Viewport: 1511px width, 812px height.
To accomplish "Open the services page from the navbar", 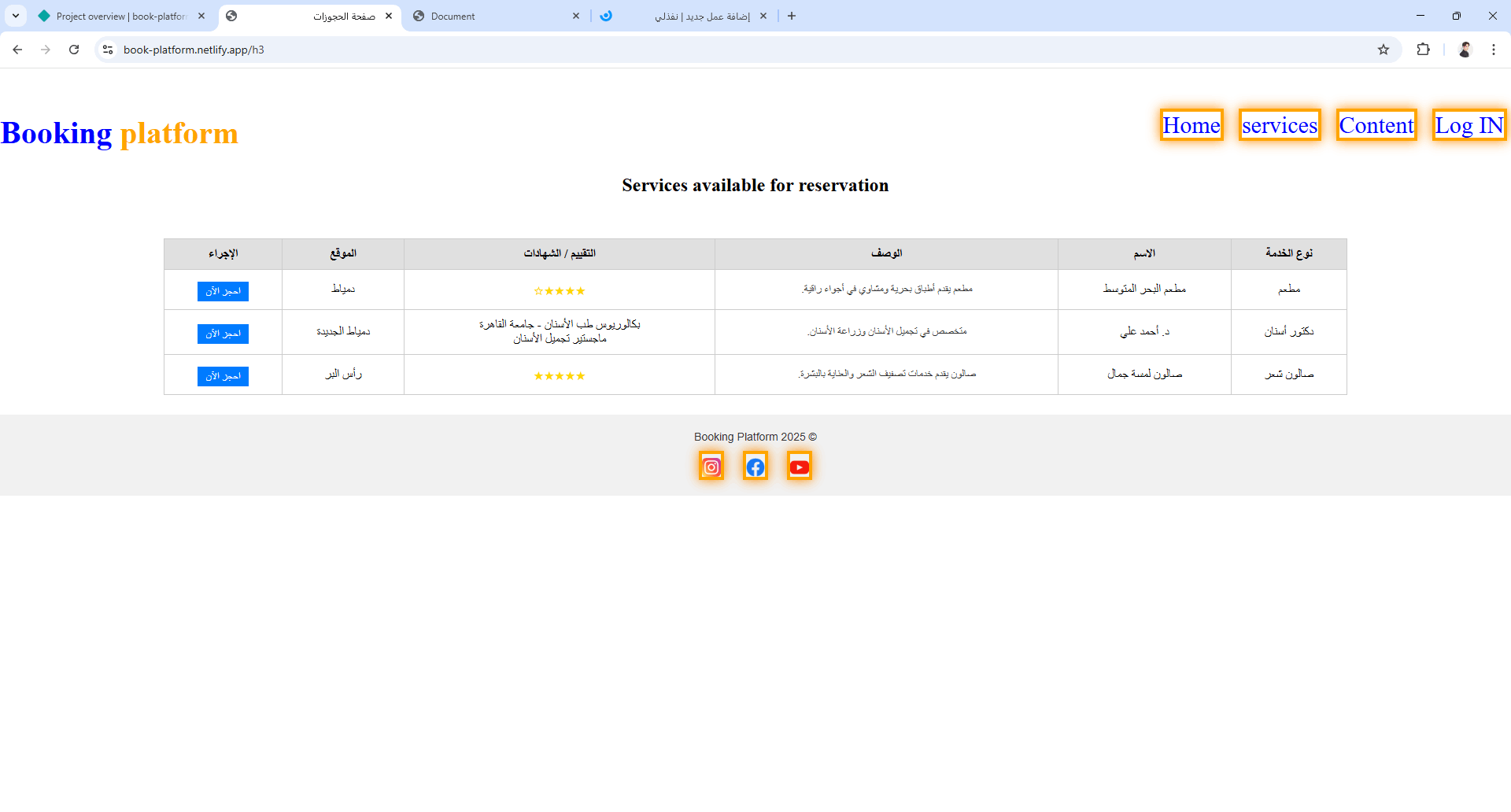I will click(x=1279, y=124).
